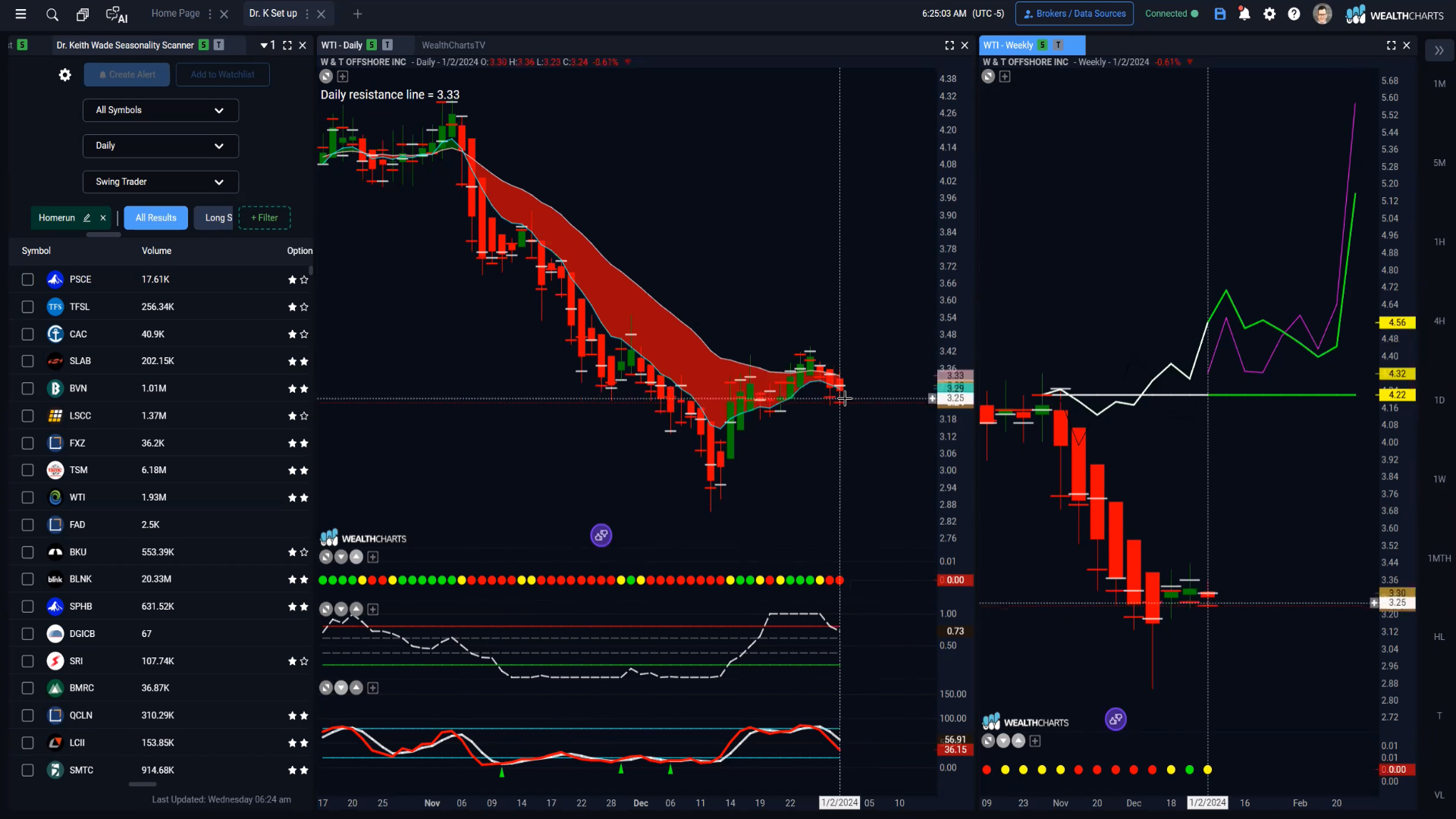
Task: Check the BLNK row checkbox
Action: tap(28, 579)
